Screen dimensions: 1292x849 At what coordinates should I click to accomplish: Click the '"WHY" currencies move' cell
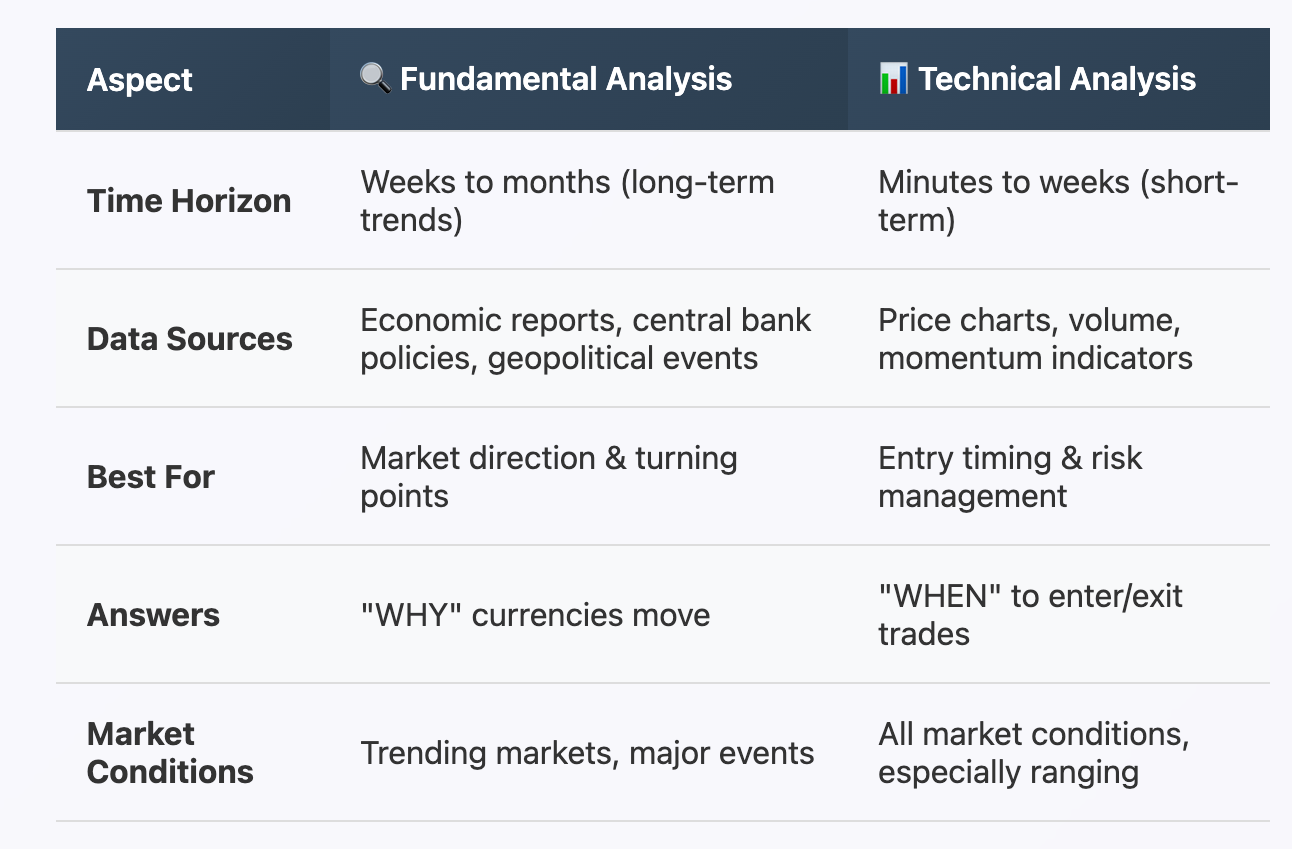[x=535, y=615]
